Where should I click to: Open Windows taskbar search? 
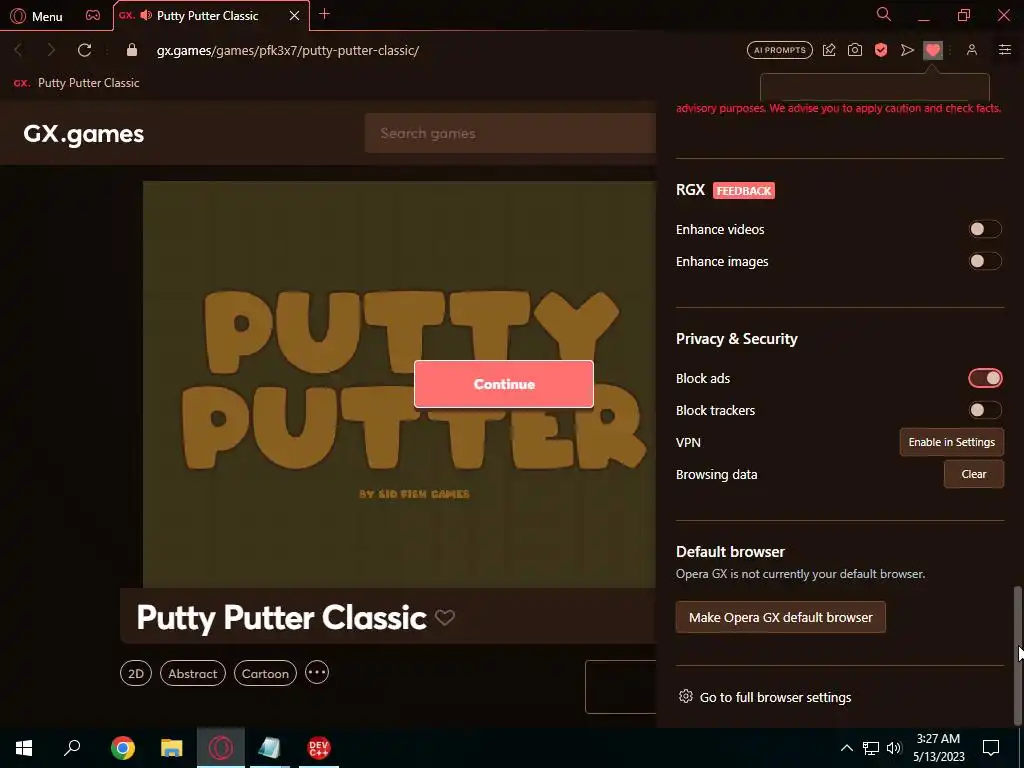pyautogui.click(x=72, y=748)
